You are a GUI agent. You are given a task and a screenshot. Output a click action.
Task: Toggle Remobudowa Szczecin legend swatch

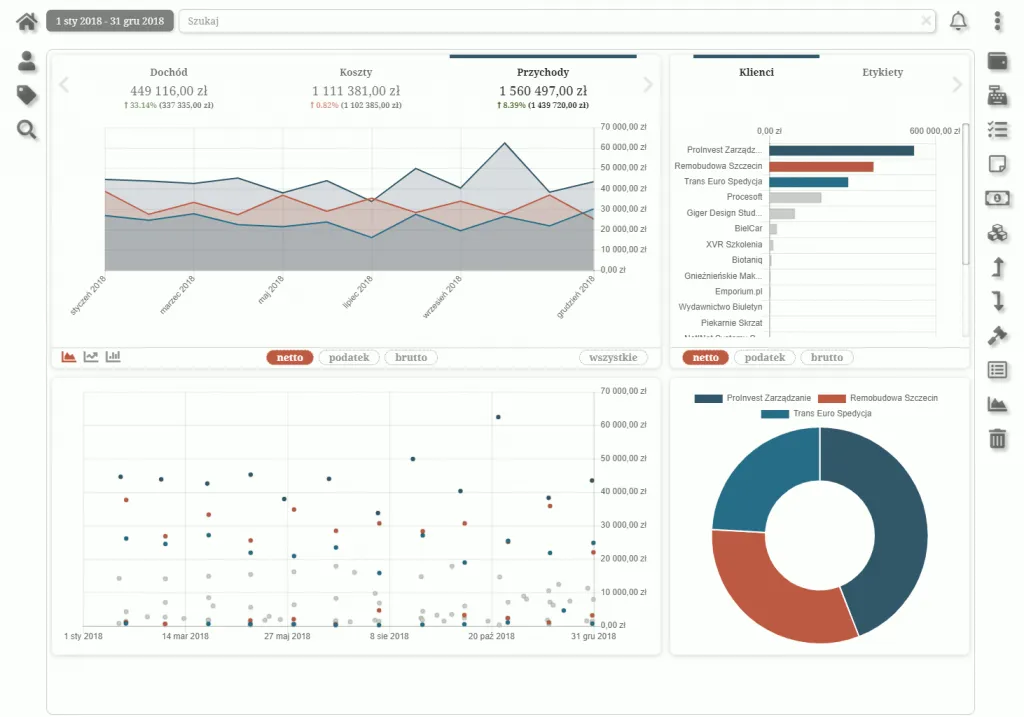832,398
